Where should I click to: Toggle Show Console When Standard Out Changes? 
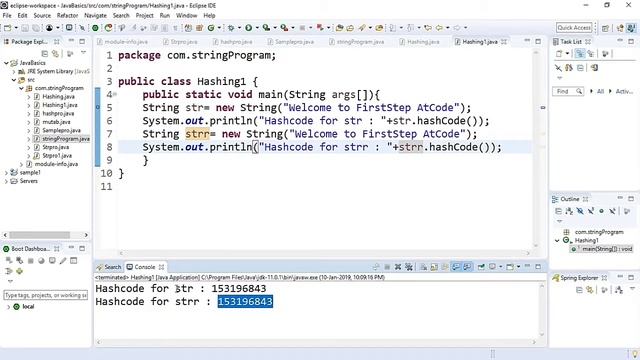coord(456,267)
